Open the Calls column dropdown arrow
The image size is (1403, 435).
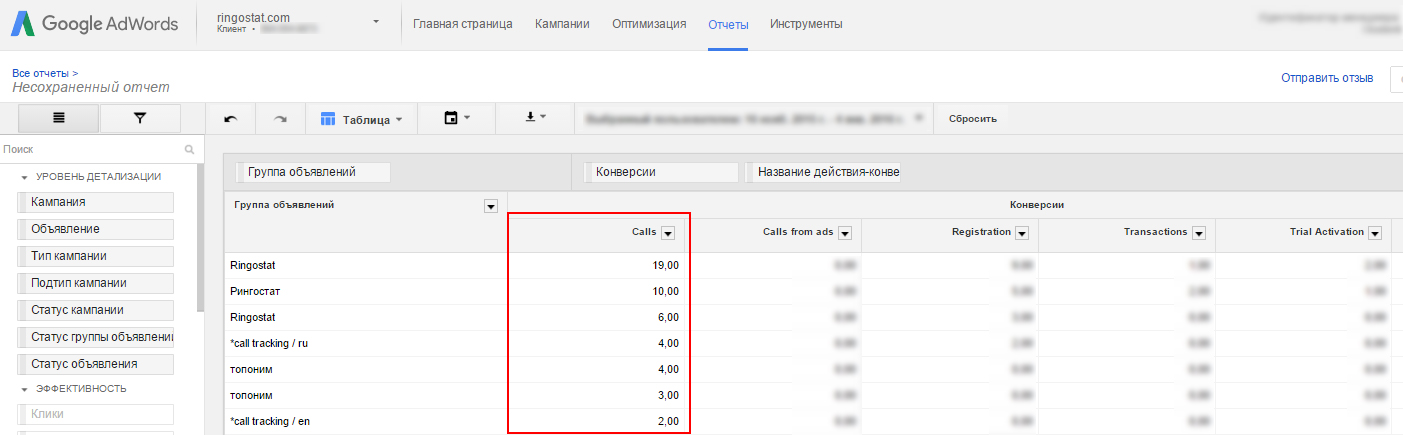coord(668,233)
